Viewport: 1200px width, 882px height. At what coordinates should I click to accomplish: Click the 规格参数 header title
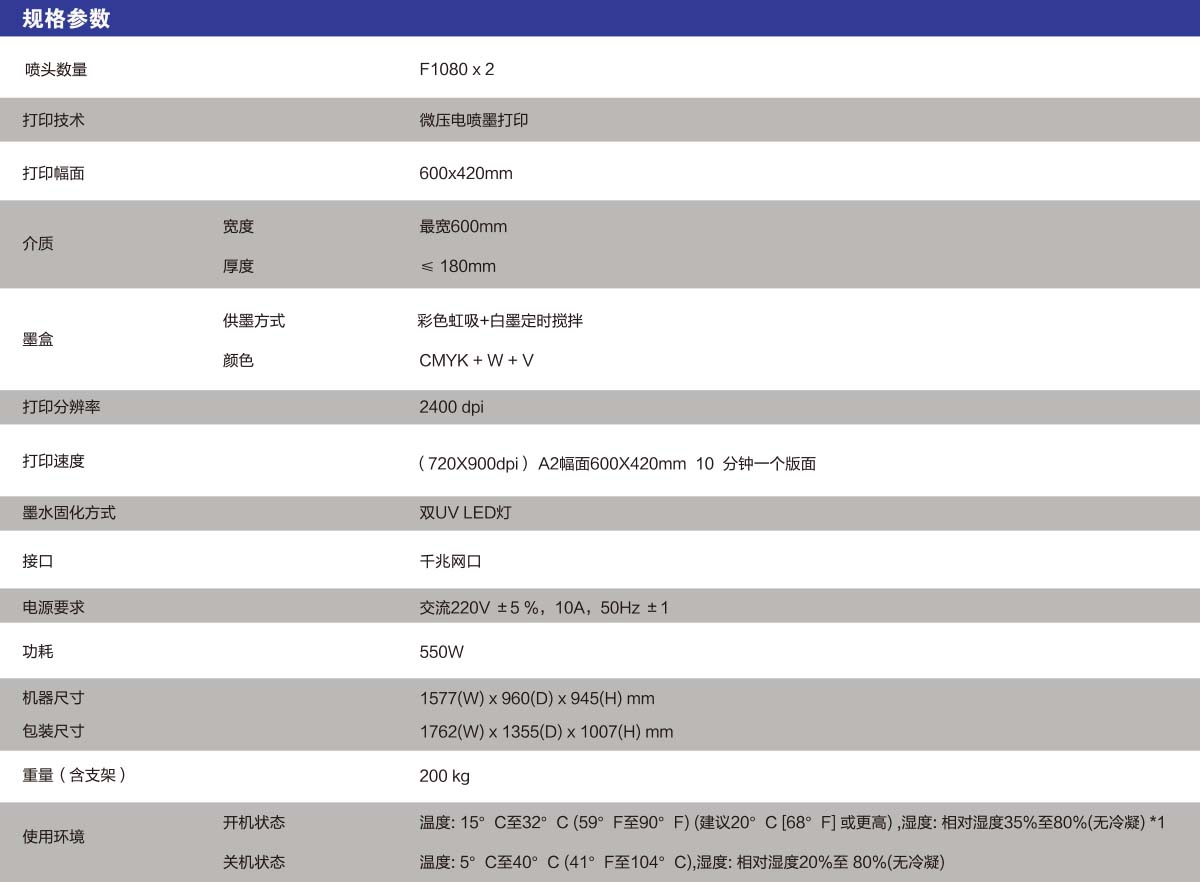pyautogui.click(x=66, y=19)
